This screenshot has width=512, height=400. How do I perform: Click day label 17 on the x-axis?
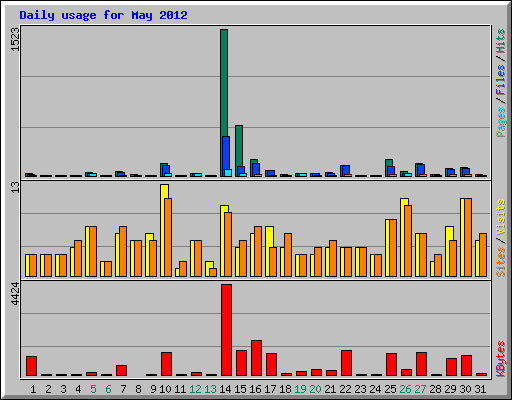(270, 389)
